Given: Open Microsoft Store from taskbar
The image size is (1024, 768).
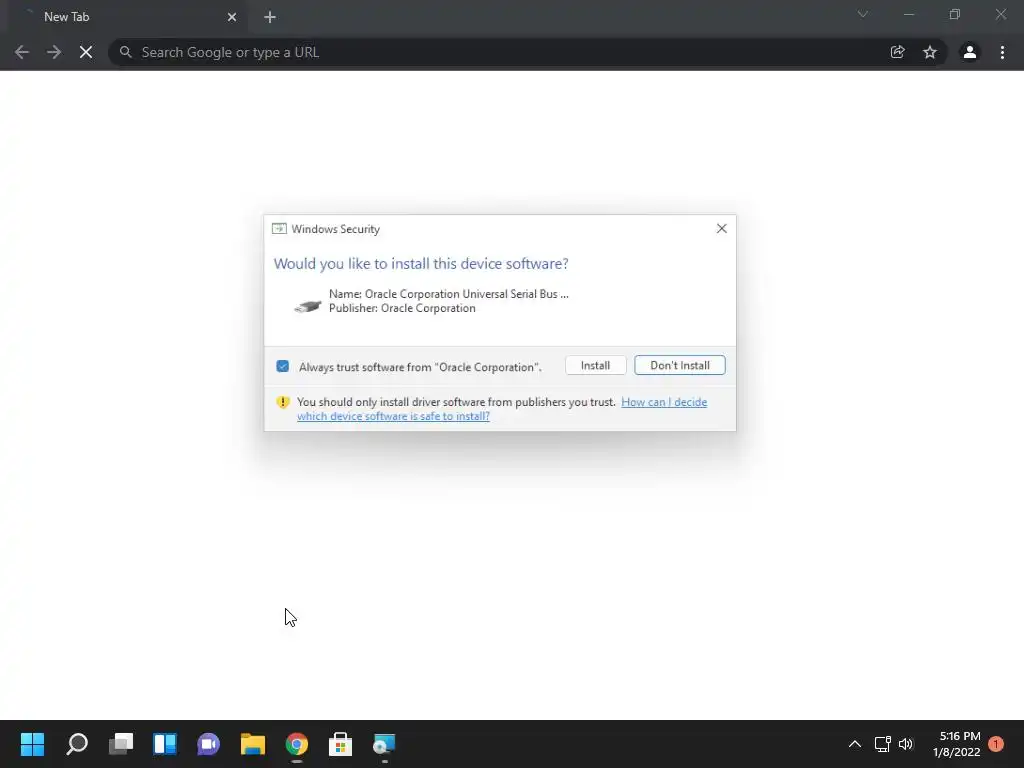Looking at the screenshot, I should pyautogui.click(x=340, y=744).
